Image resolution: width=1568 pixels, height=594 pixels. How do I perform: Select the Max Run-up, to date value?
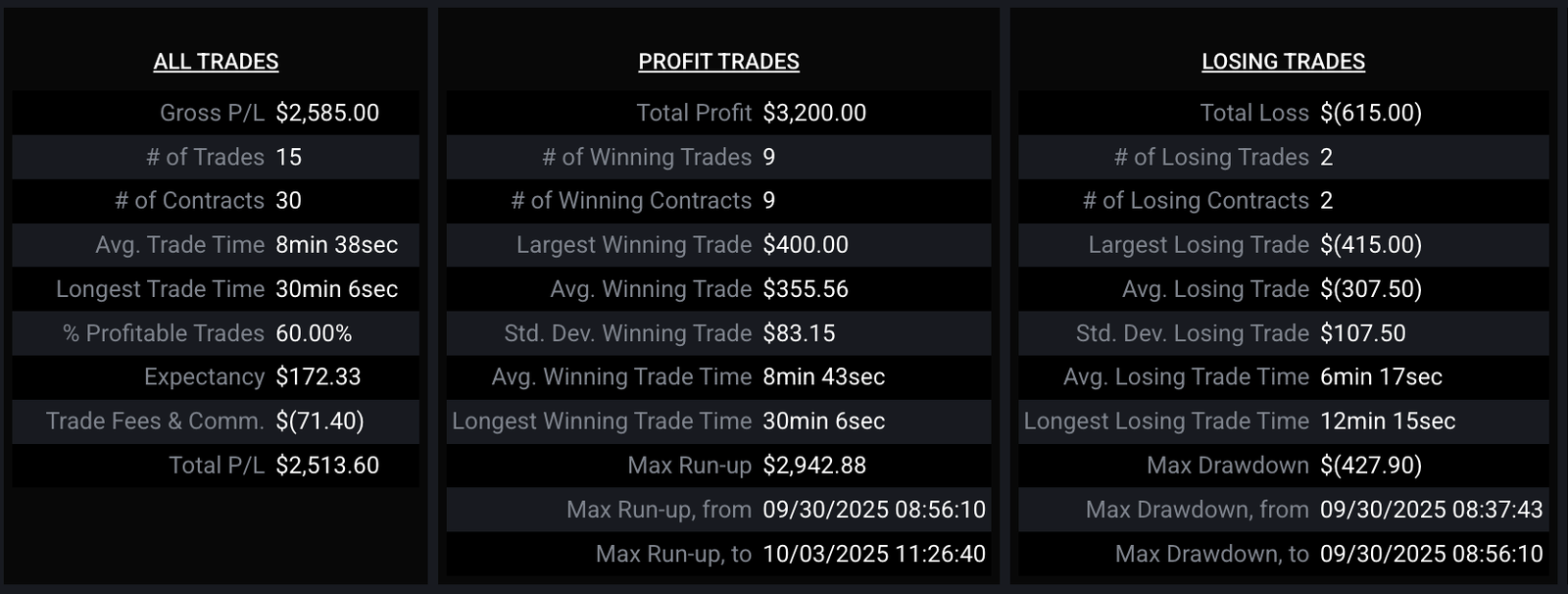click(874, 554)
